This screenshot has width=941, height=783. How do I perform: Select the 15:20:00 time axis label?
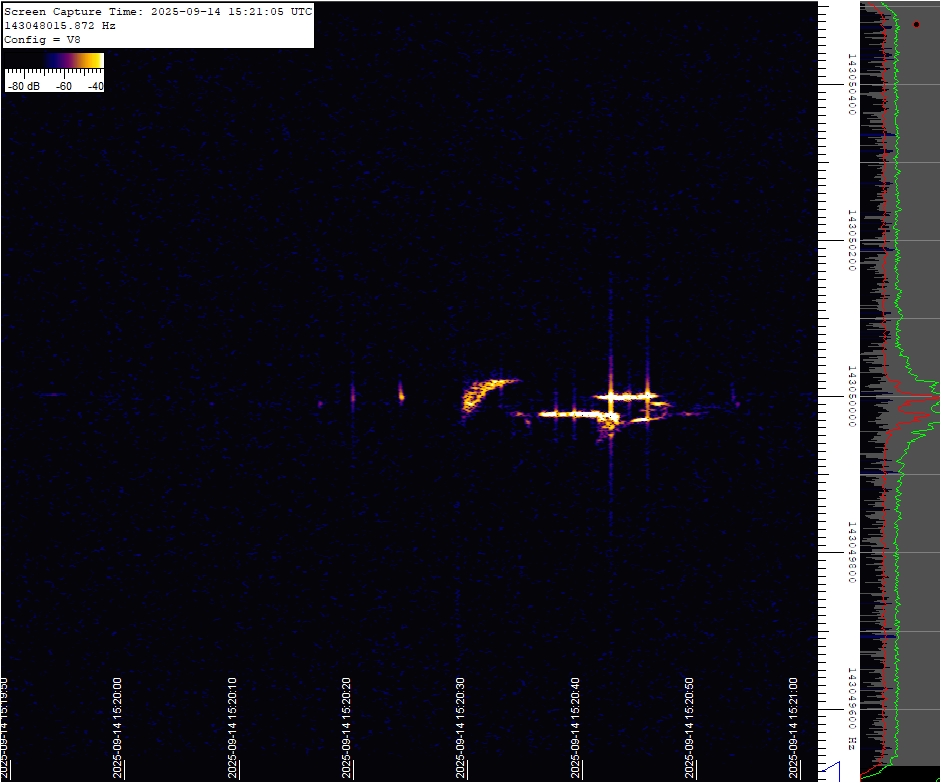(x=117, y=728)
